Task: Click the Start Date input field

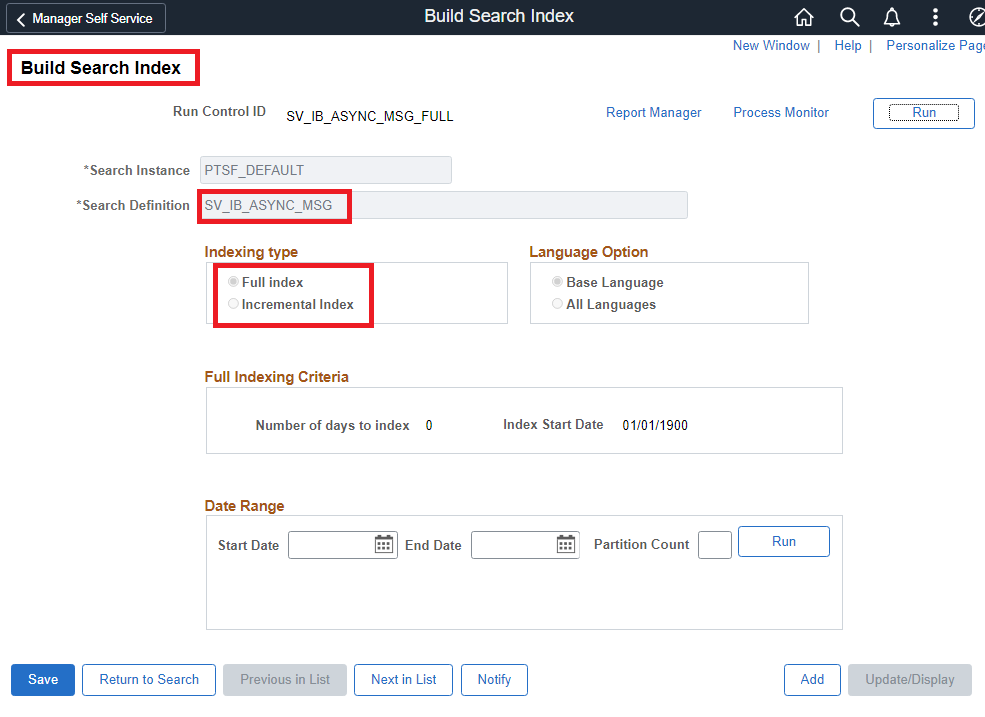Action: click(330, 545)
